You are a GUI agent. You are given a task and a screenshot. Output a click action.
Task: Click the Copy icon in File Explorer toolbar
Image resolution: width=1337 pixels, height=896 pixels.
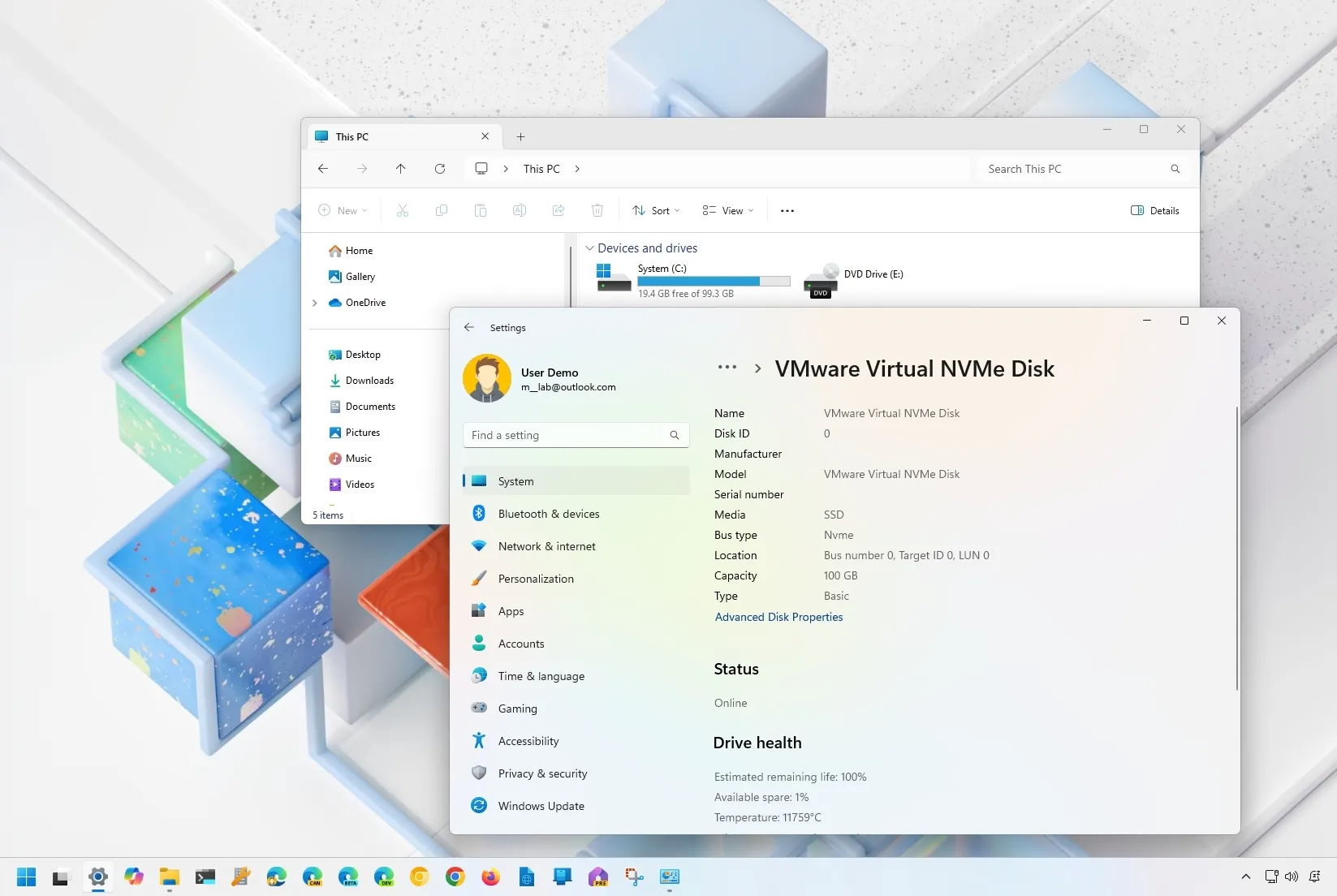coord(442,210)
